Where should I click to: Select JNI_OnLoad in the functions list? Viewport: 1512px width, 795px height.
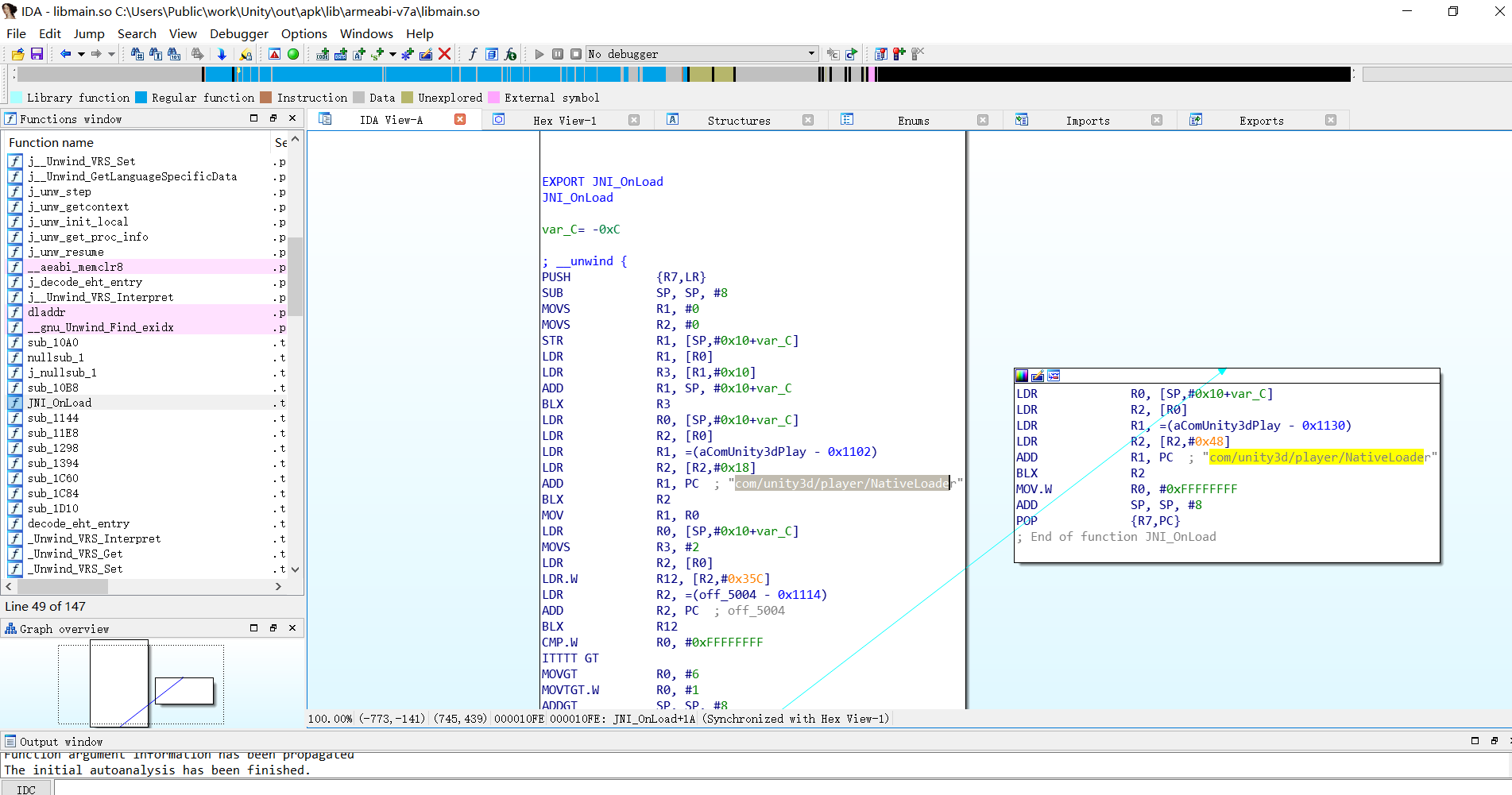click(x=60, y=403)
